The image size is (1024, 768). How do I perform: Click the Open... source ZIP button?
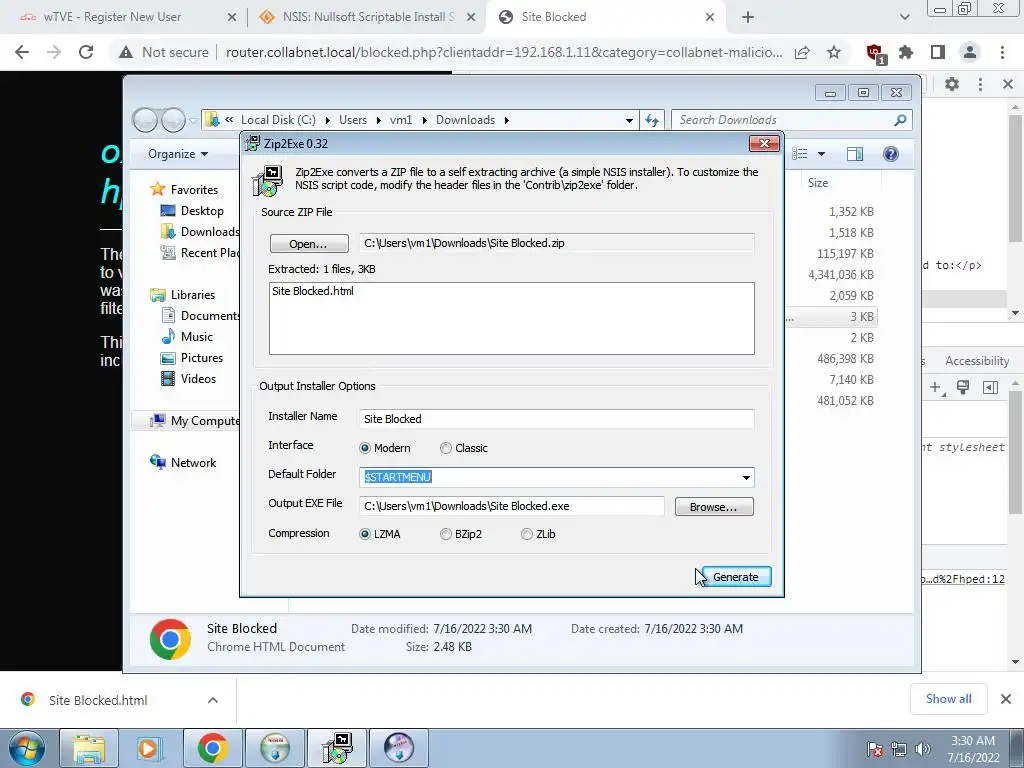pos(309,244)
